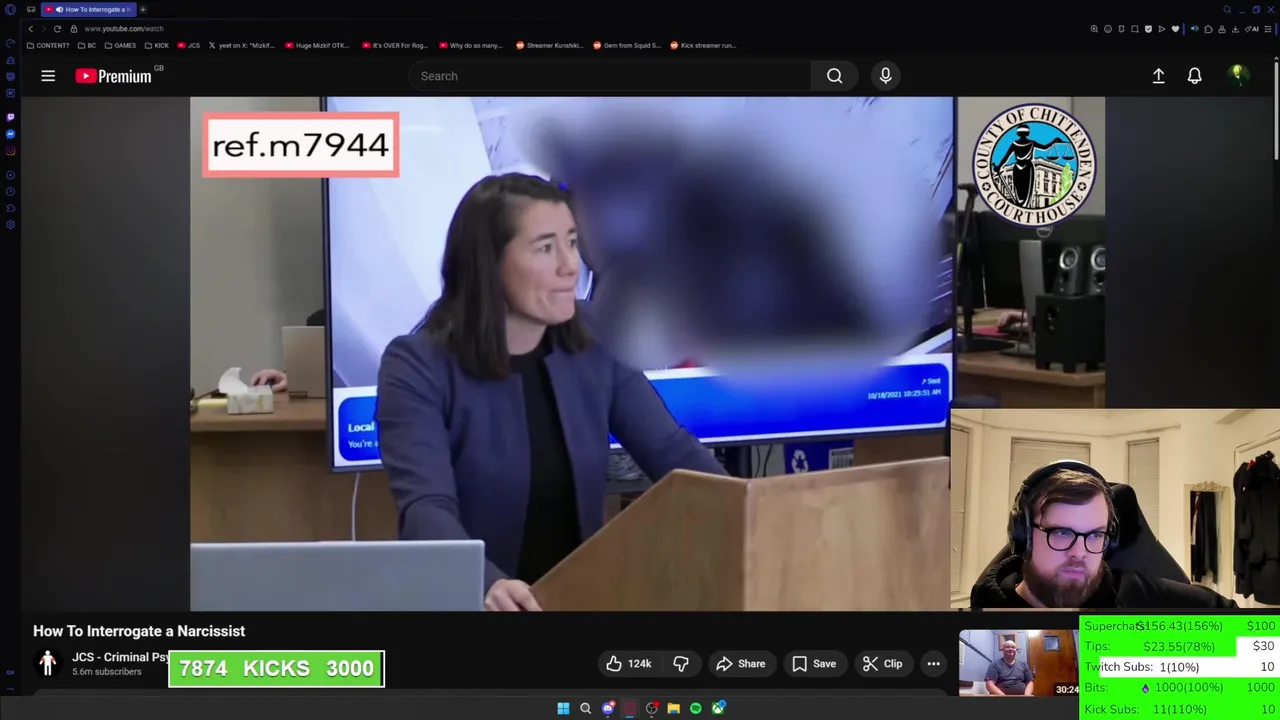Open more actions three-dot menu
1280x720 pixels.
[x=933, y=664]
